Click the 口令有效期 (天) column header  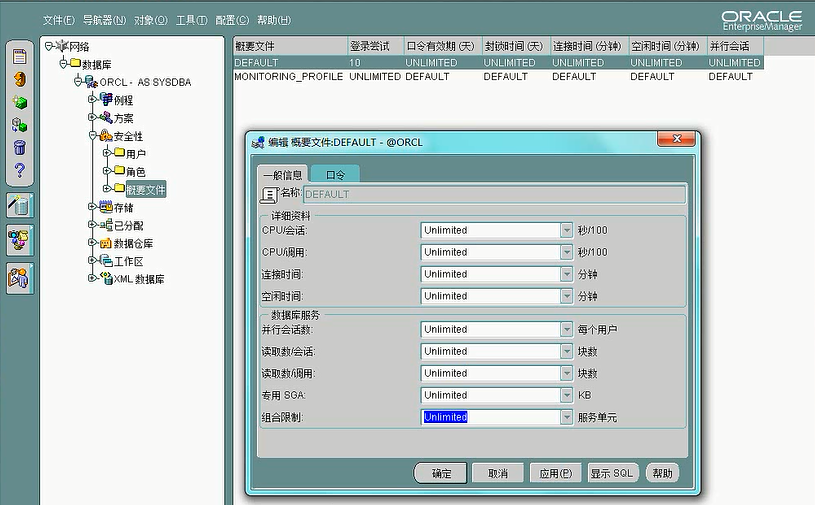click(443, 46)
